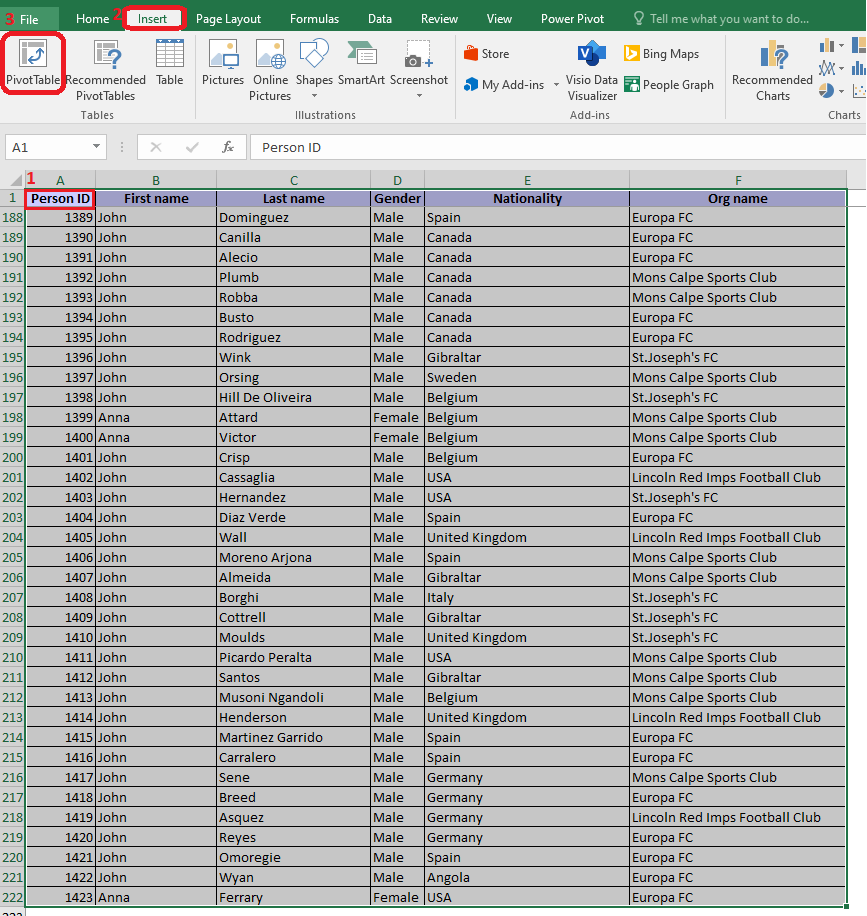The width and height of the screenshot is (867, 916).
Task: Switch to the Formulas tab
Action: click(314, 19)
